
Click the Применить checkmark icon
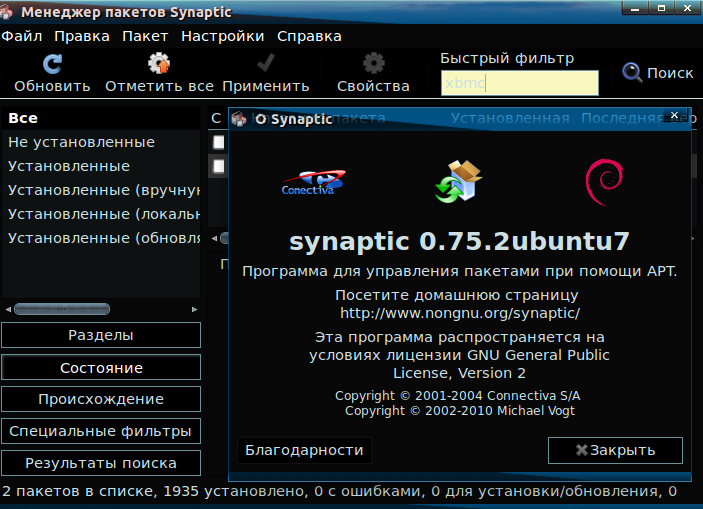pos(266,63)
